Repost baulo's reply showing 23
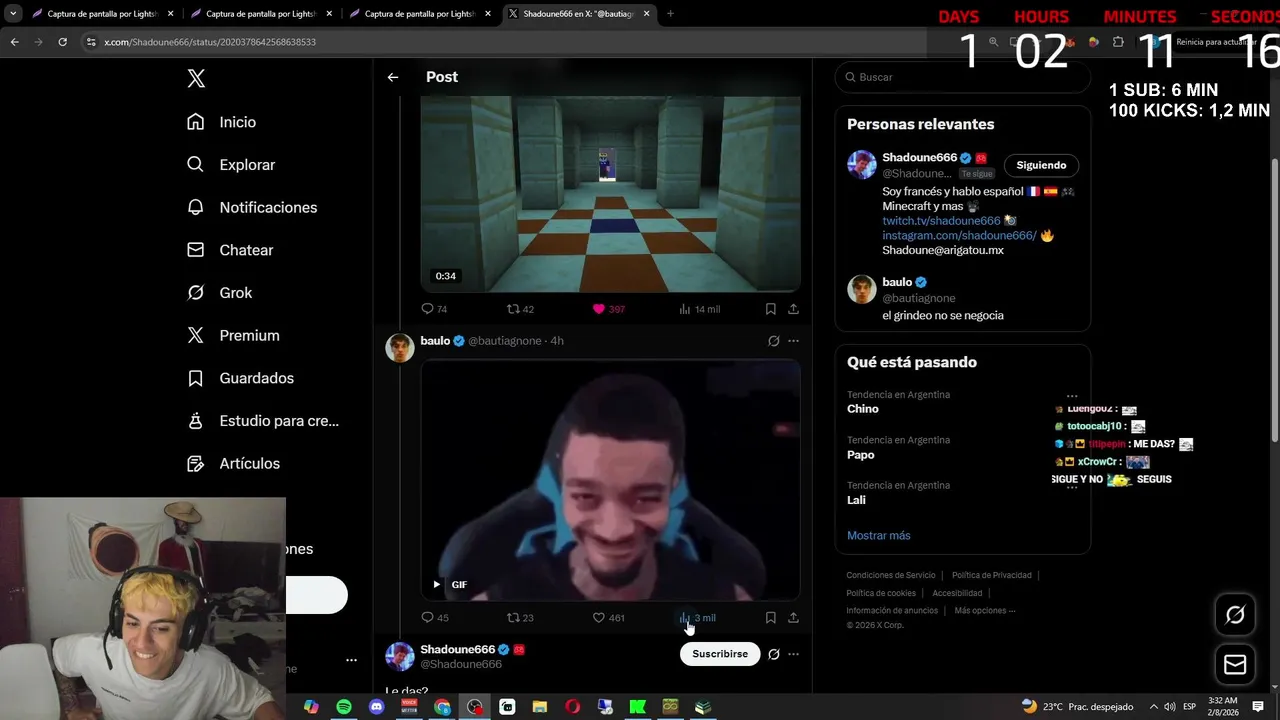The height and width of the screenshot is (720, 1280). (513, 618)
